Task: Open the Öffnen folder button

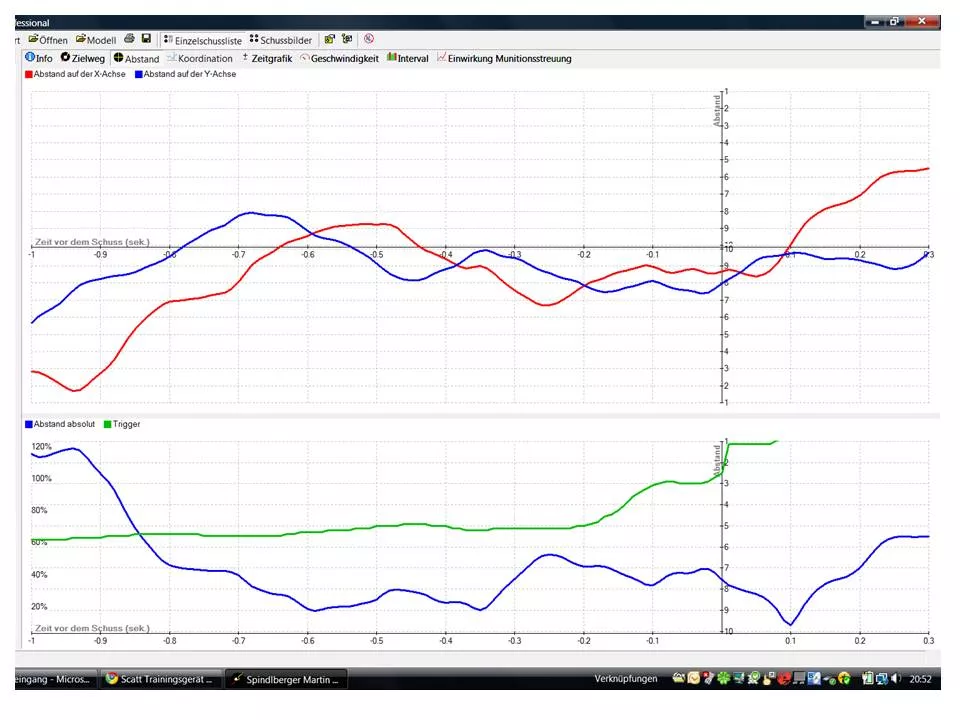Action: (47, 40)
